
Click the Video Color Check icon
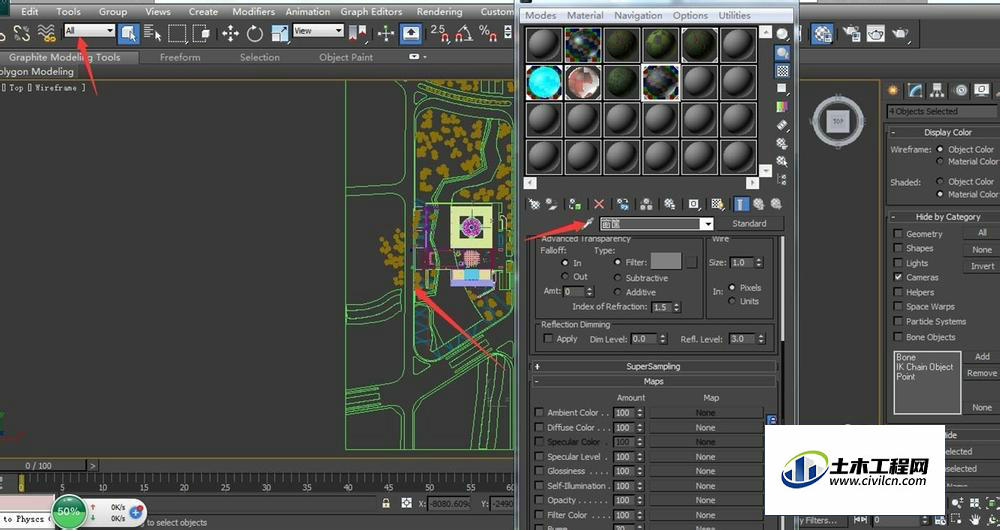(x=782, y=107)
